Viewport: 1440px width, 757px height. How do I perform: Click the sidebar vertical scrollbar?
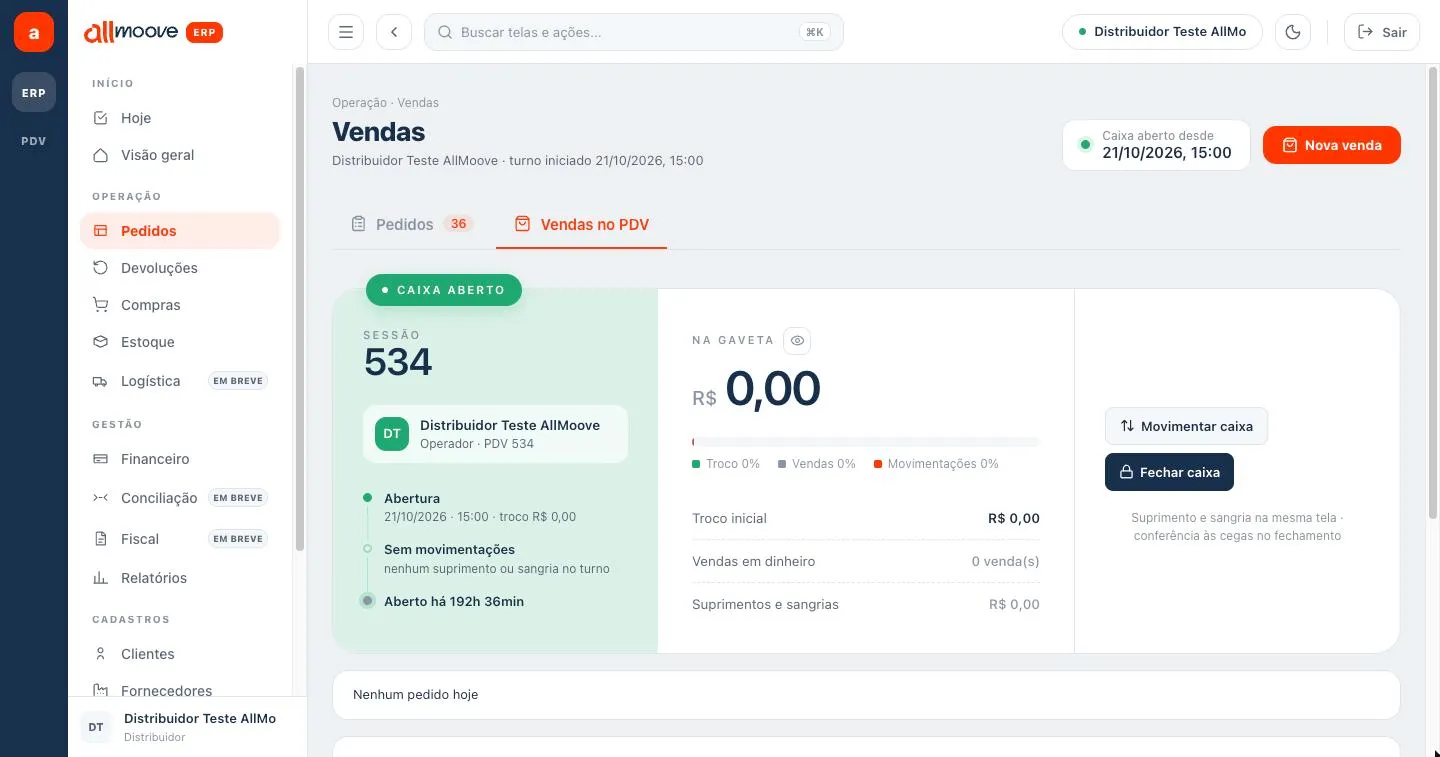point(298,308)
